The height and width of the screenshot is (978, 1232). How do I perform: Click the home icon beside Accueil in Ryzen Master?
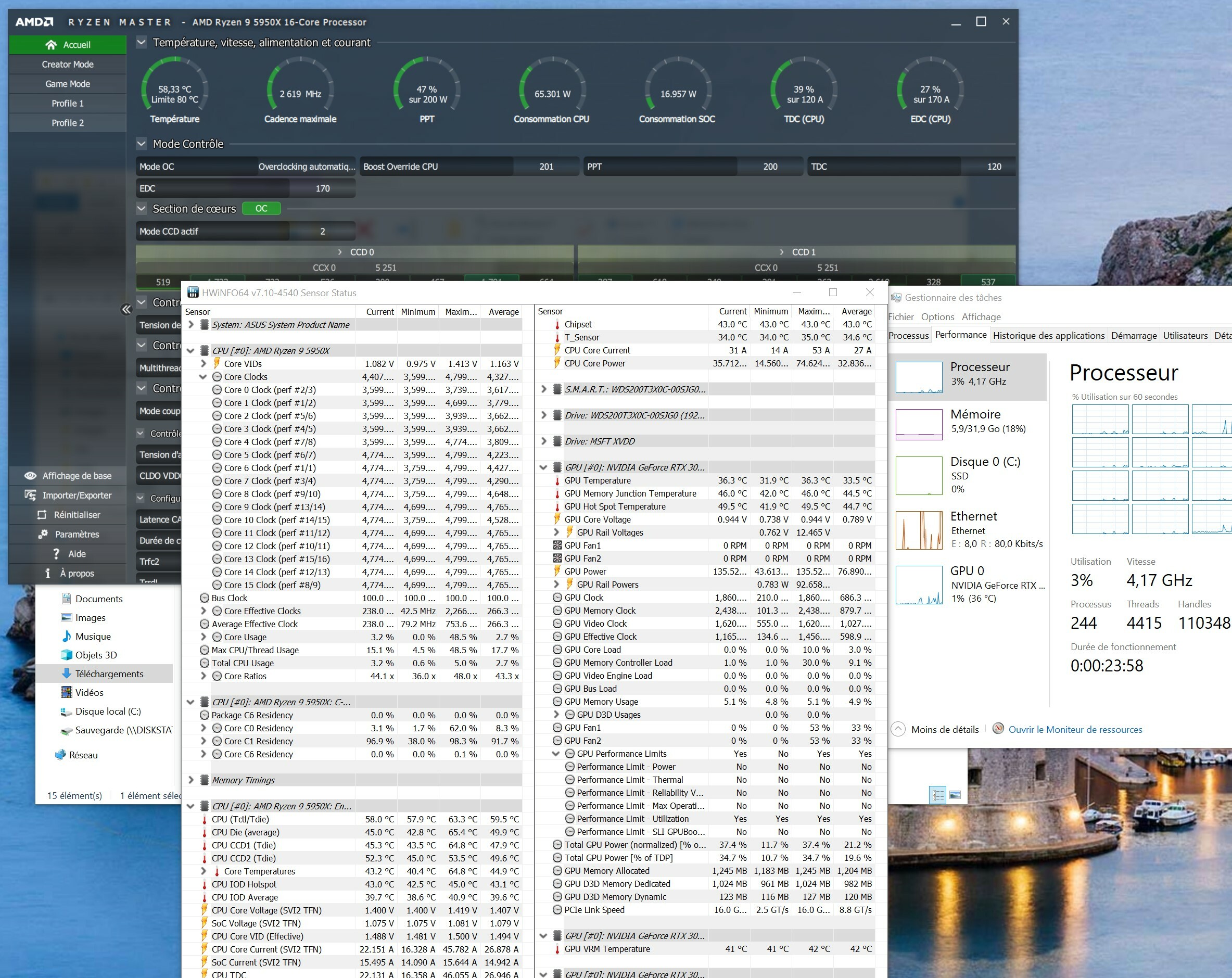pyautogui.click(x=51, y=45)
